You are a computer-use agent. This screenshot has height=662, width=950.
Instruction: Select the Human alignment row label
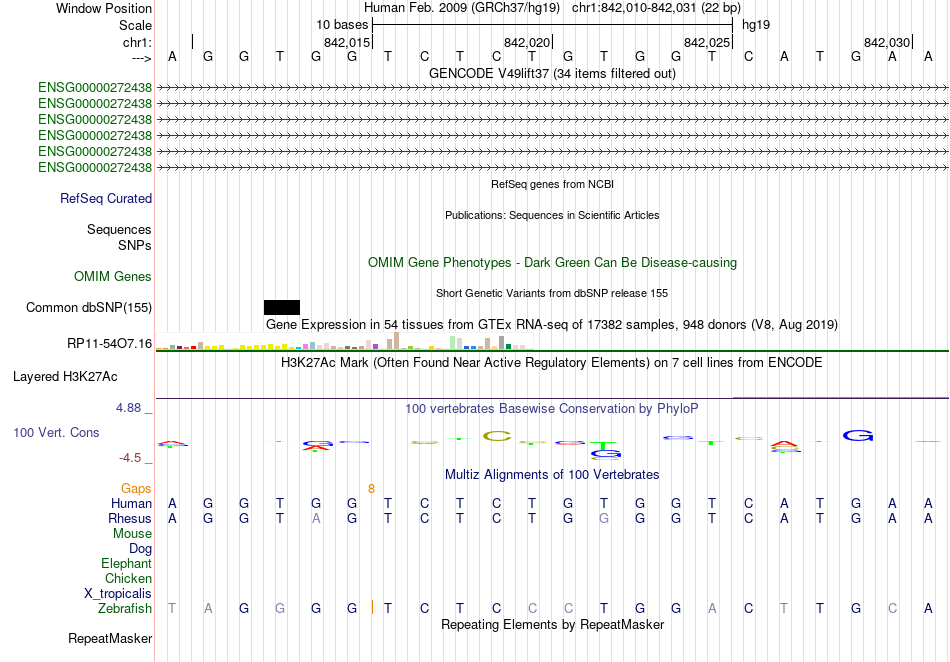pyautogui.click(x=131, y=503)
